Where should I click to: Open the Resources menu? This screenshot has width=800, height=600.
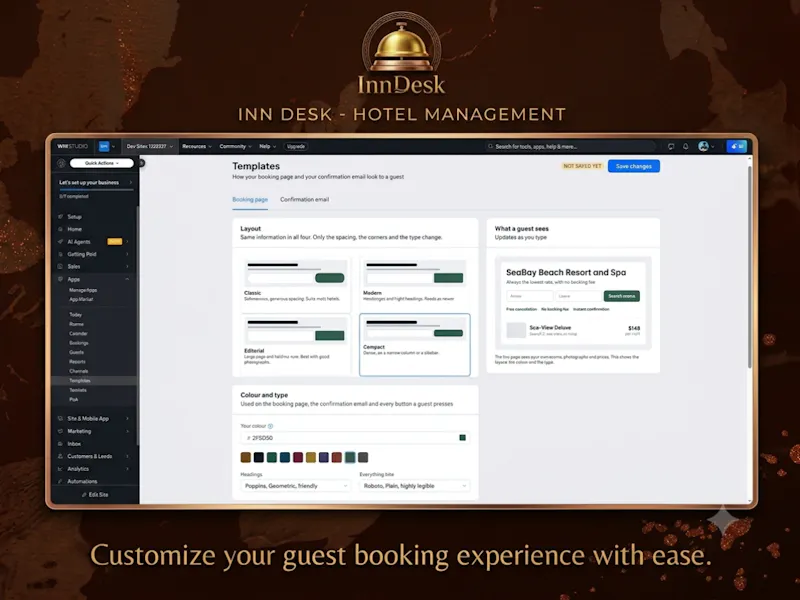pos(197,146)
